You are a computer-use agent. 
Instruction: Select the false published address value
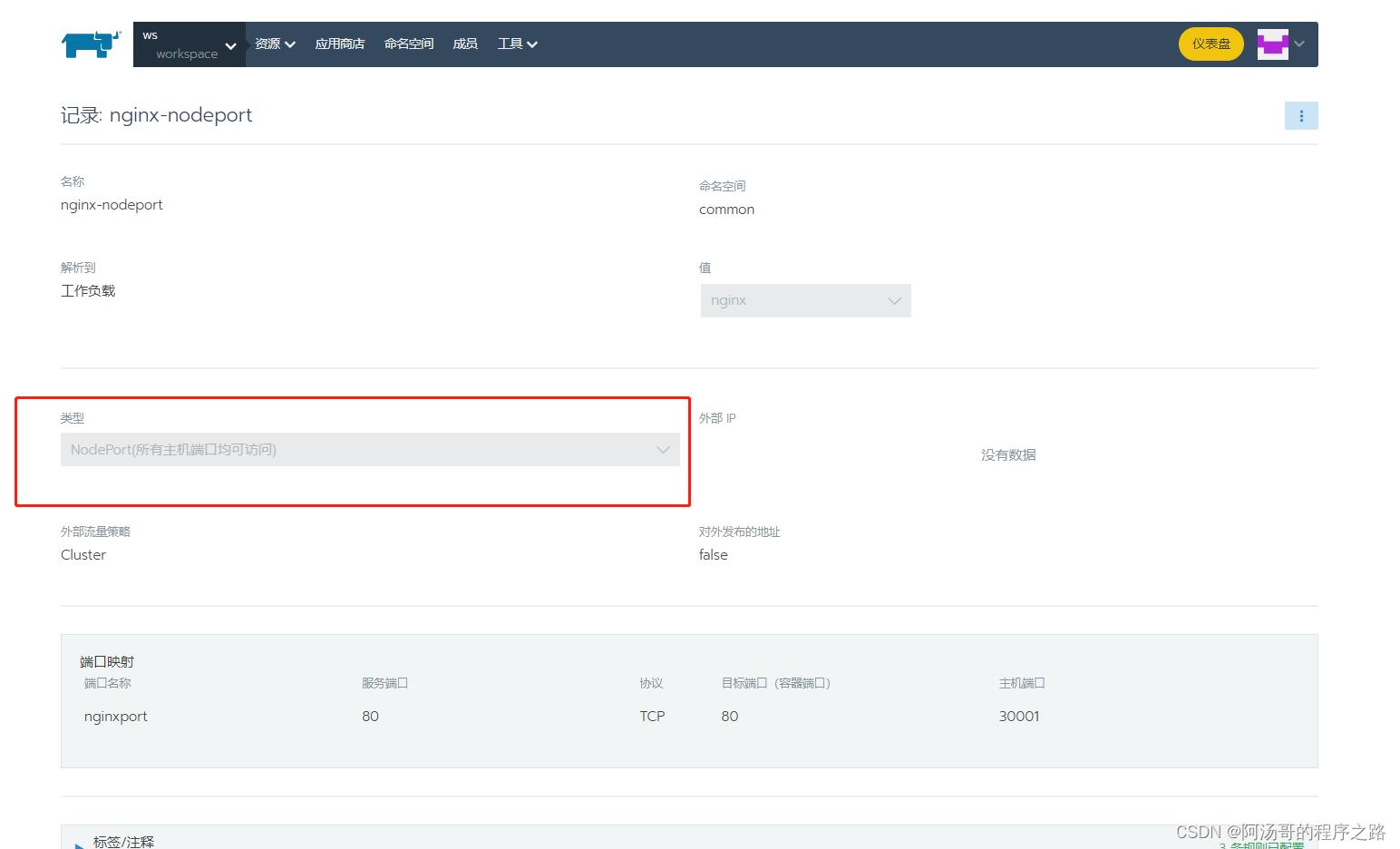pyautogui.click(x=714, y=555)
